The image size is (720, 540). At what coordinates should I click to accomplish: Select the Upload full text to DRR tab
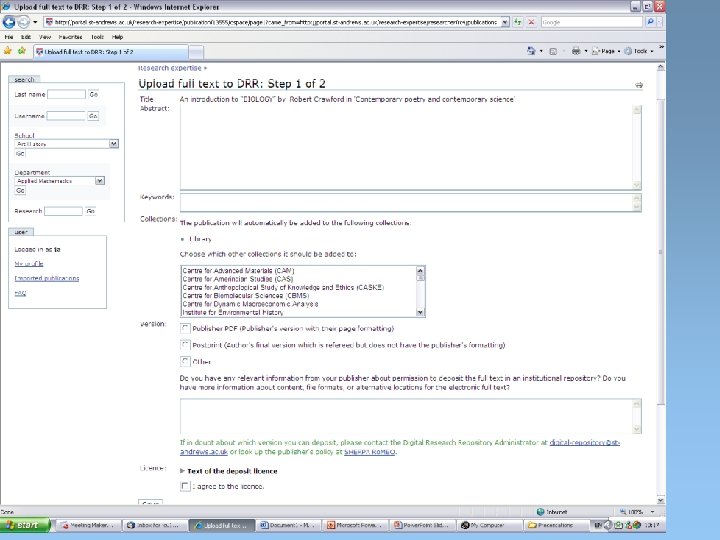coord(110,52)
